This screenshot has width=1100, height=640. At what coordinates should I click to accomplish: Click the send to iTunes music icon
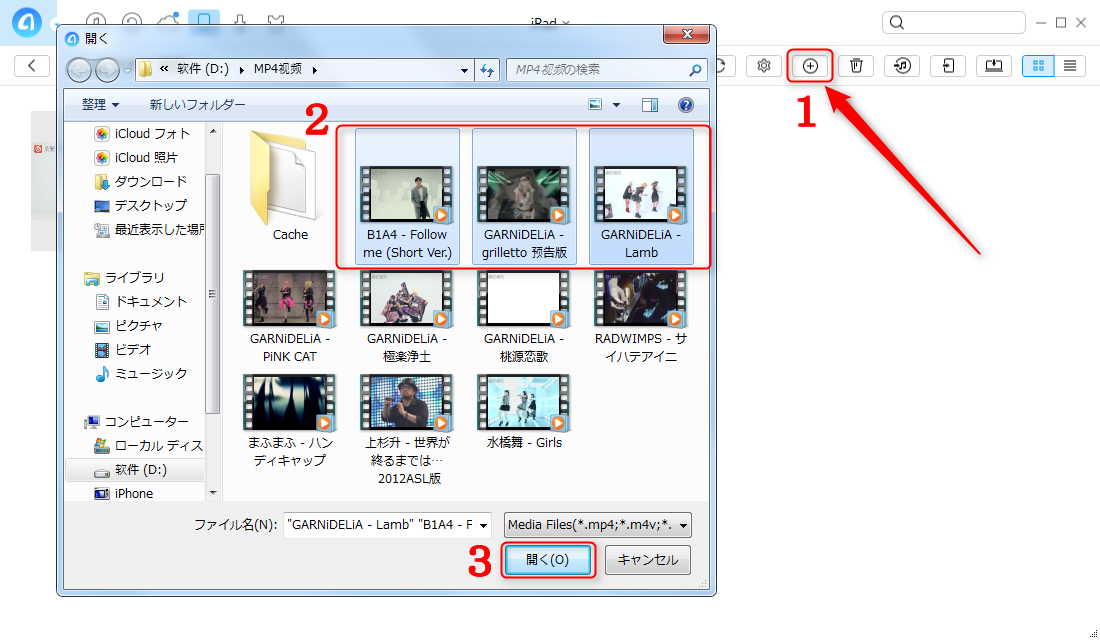(902, 66)
